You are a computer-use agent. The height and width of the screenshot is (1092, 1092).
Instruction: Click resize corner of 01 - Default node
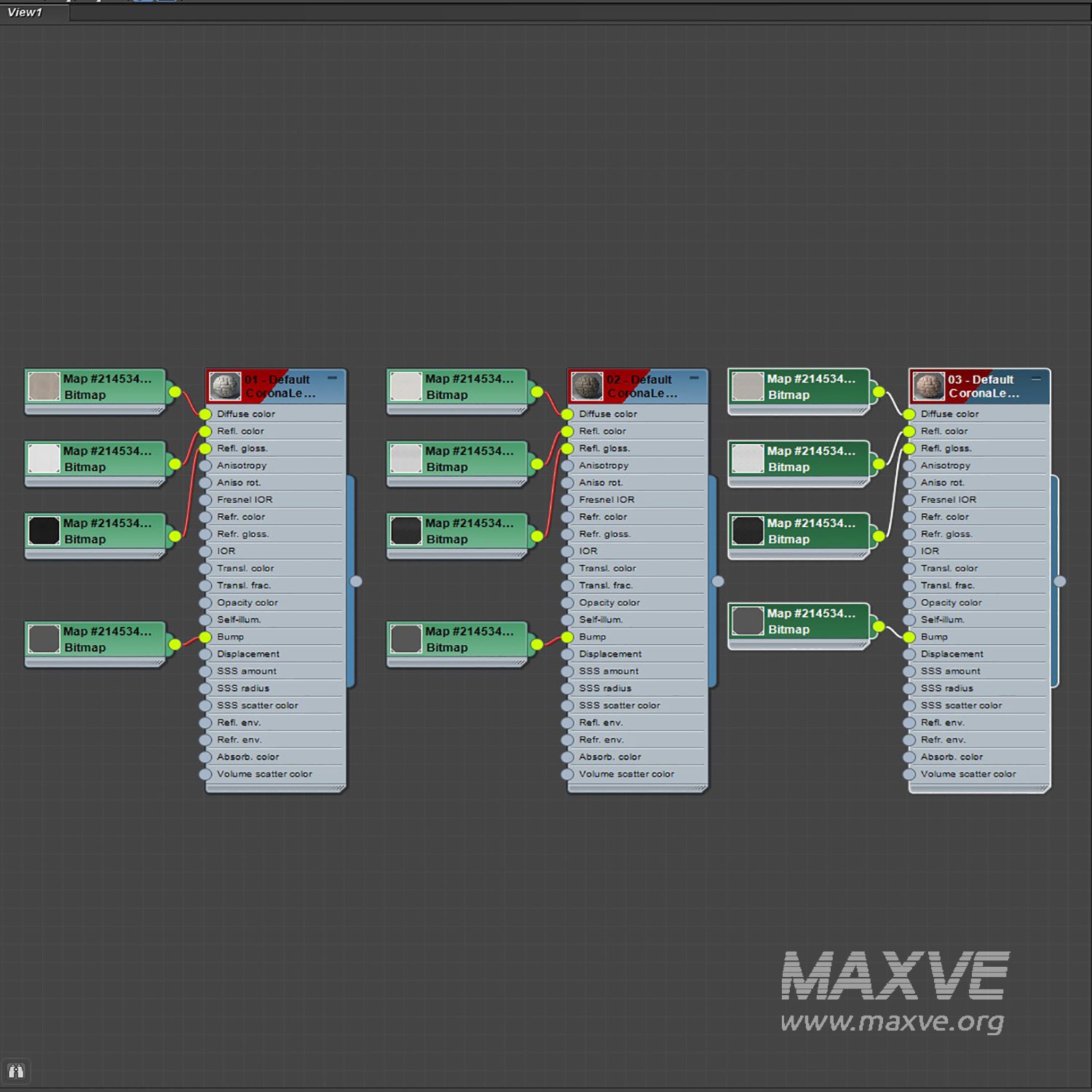pyautogui.click(x=340, y=788)
